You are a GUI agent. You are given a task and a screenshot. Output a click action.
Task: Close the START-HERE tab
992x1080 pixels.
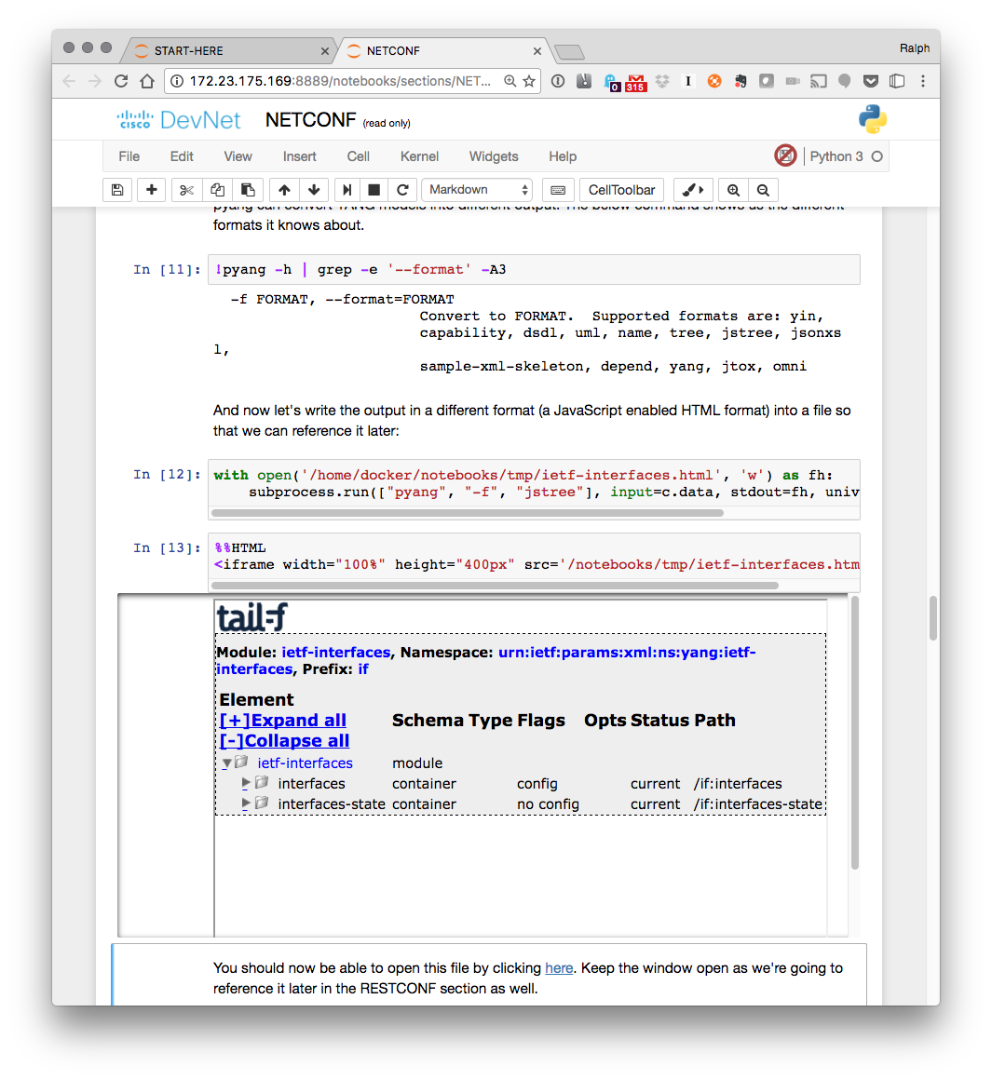point(324,51)
